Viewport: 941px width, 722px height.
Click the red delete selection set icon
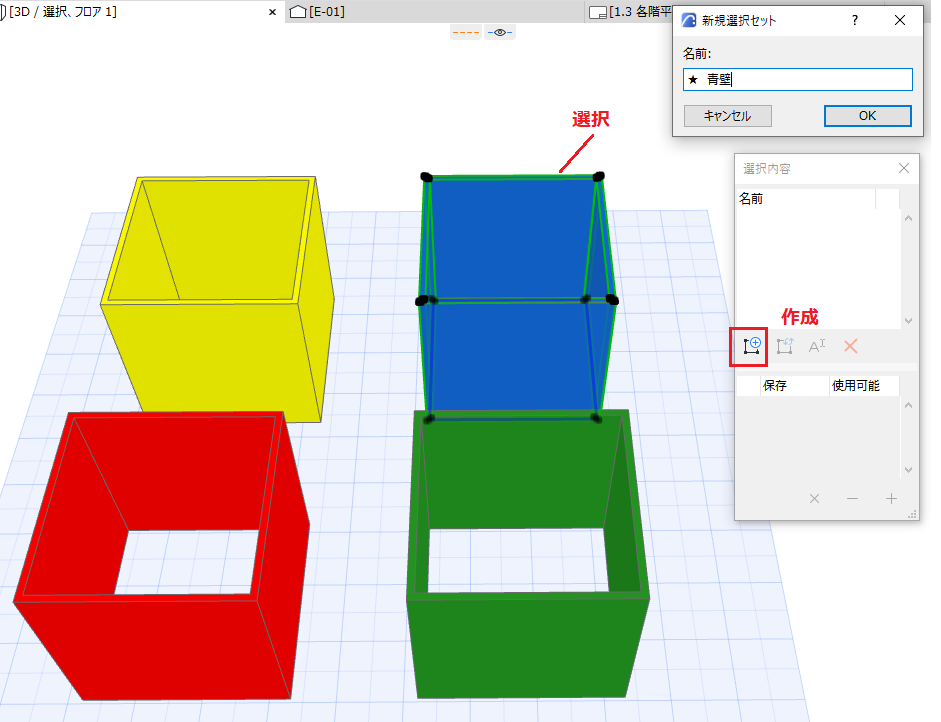pyautogui.click(x=850, y=346)
